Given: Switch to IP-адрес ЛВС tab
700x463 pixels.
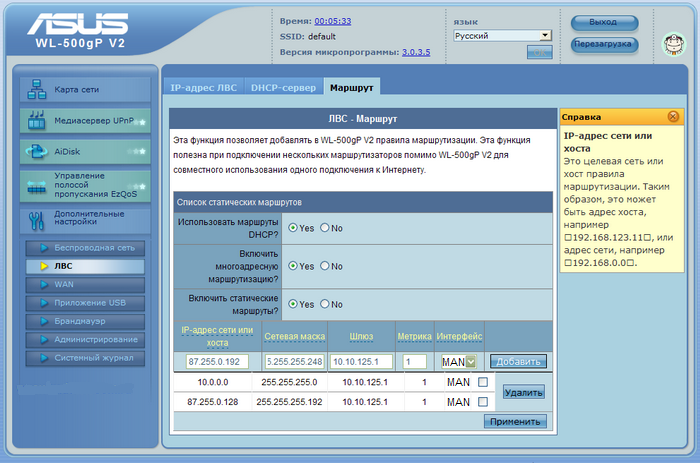Looking at the screenshot, I should [x=204, y=88].
